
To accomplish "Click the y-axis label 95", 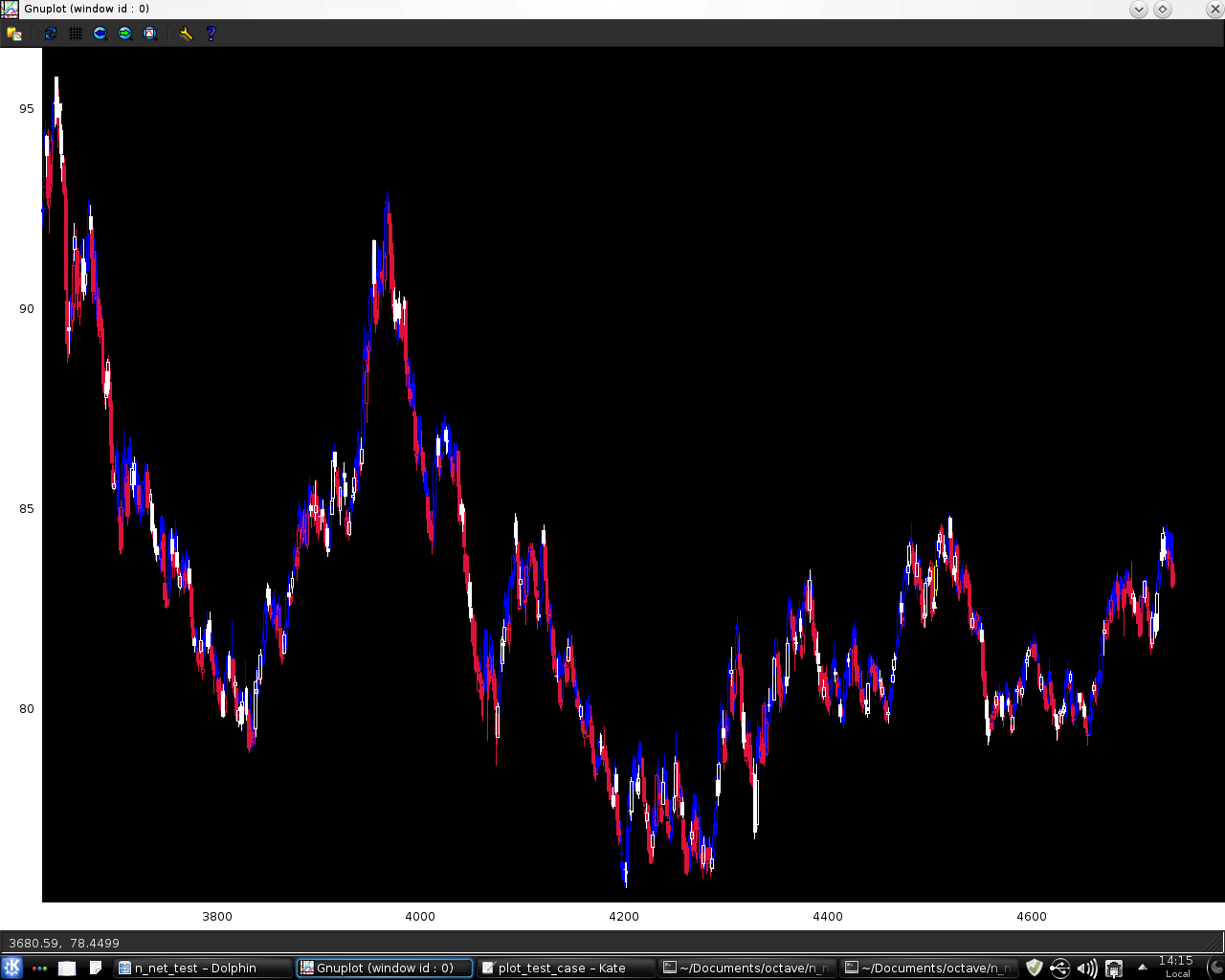I will pyautogui.click(x=26, y=108).
